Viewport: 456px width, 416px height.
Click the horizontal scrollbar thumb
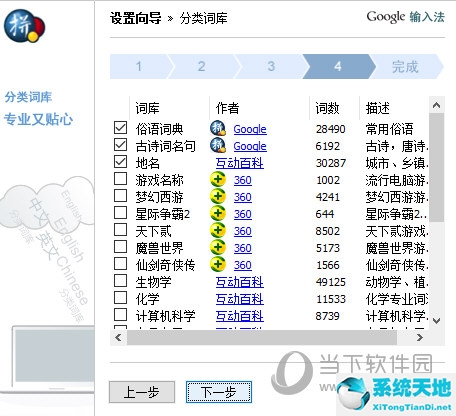click(262, 338)
